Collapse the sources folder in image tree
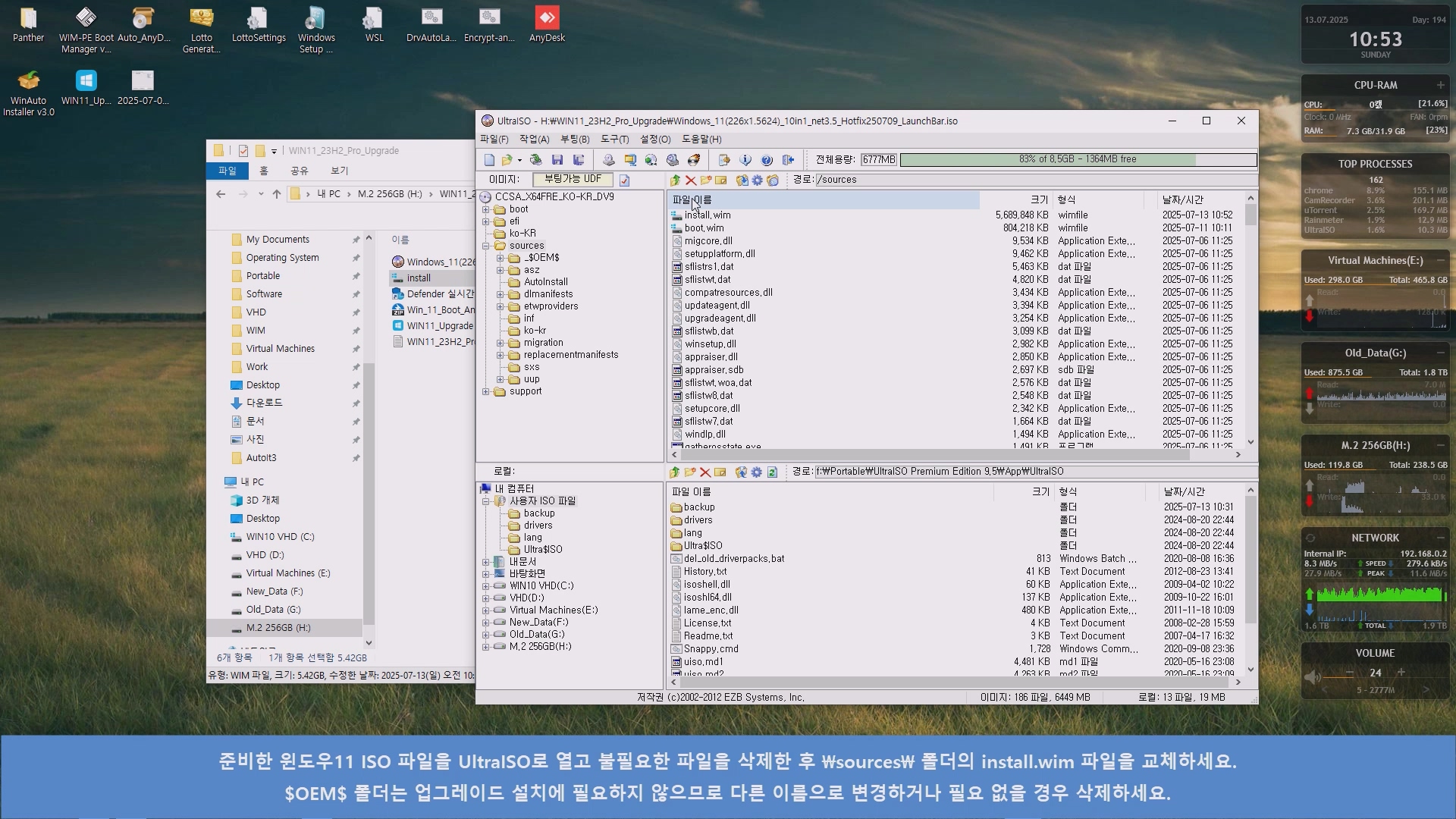The width and height of the screenshot is (1456, 819). [486, 246]
